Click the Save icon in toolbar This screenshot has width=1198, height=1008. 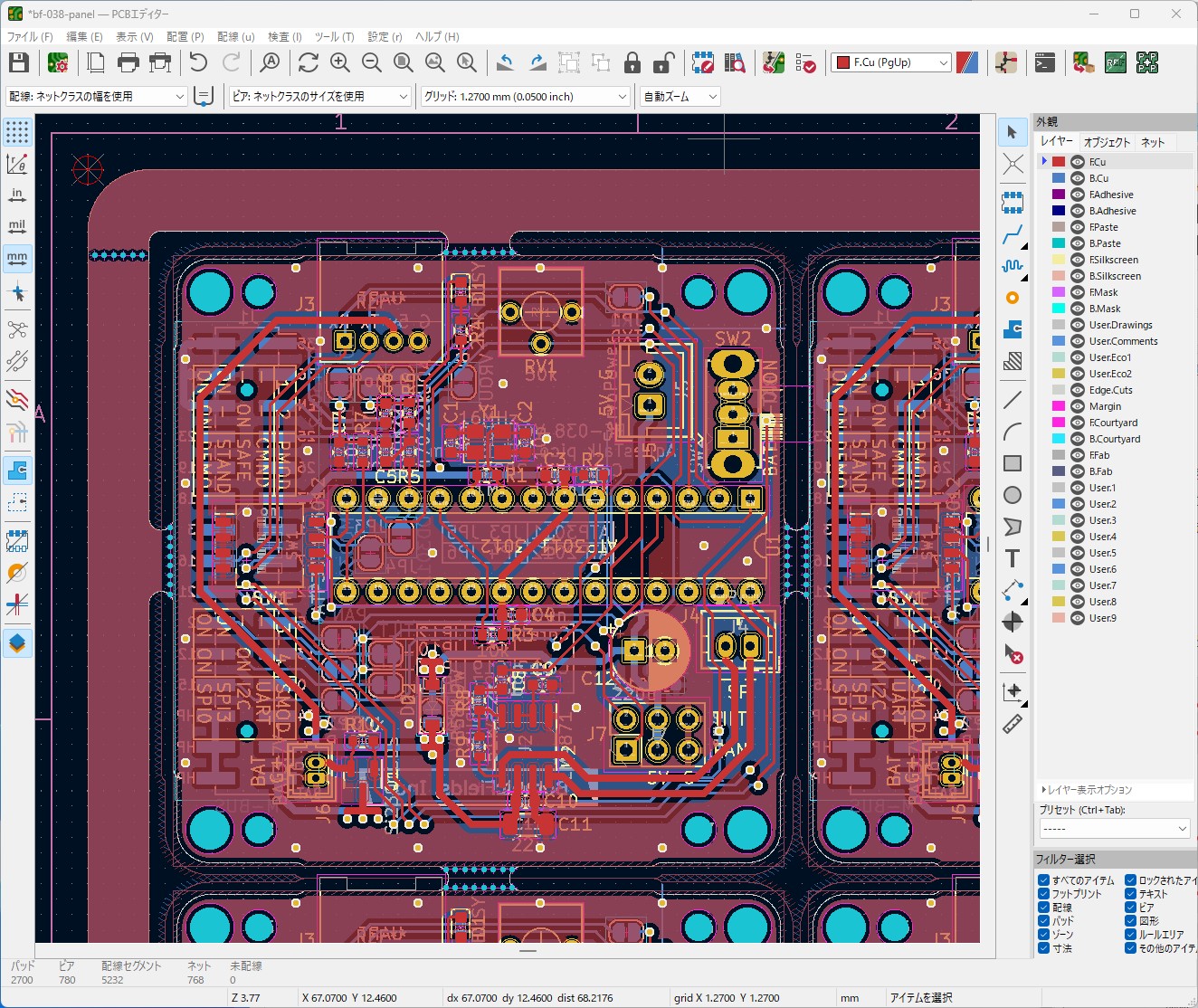pyautogui.click(x=19, y=62)
